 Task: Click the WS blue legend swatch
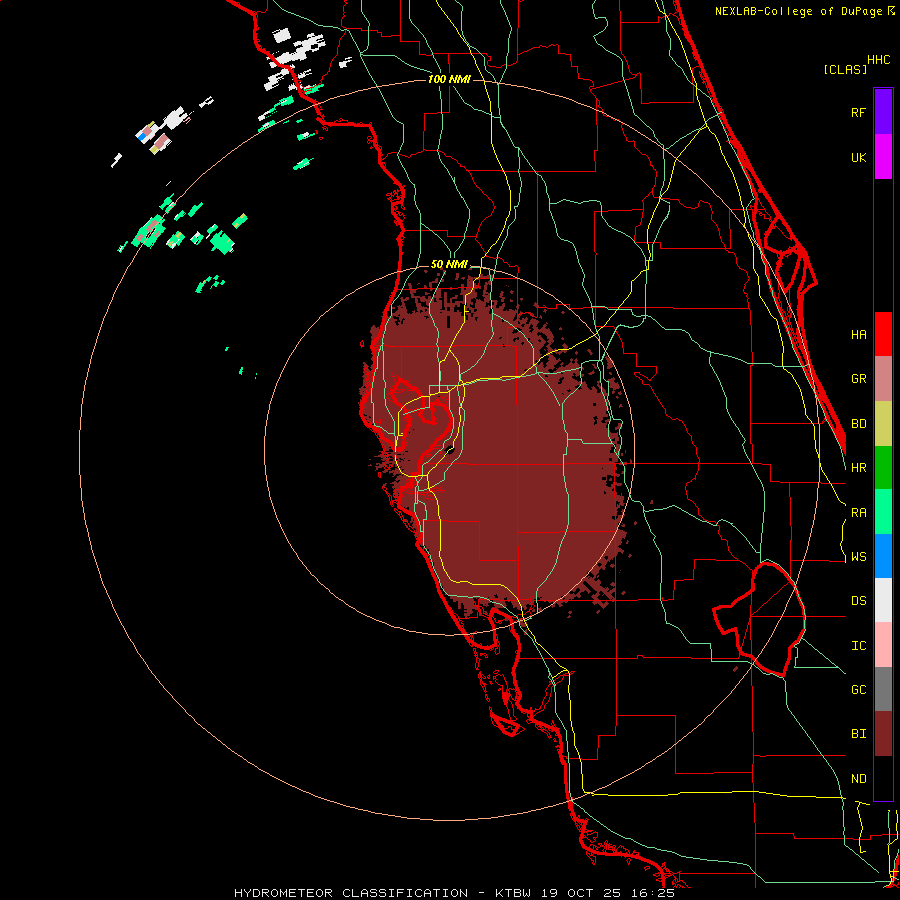(883, 556)
